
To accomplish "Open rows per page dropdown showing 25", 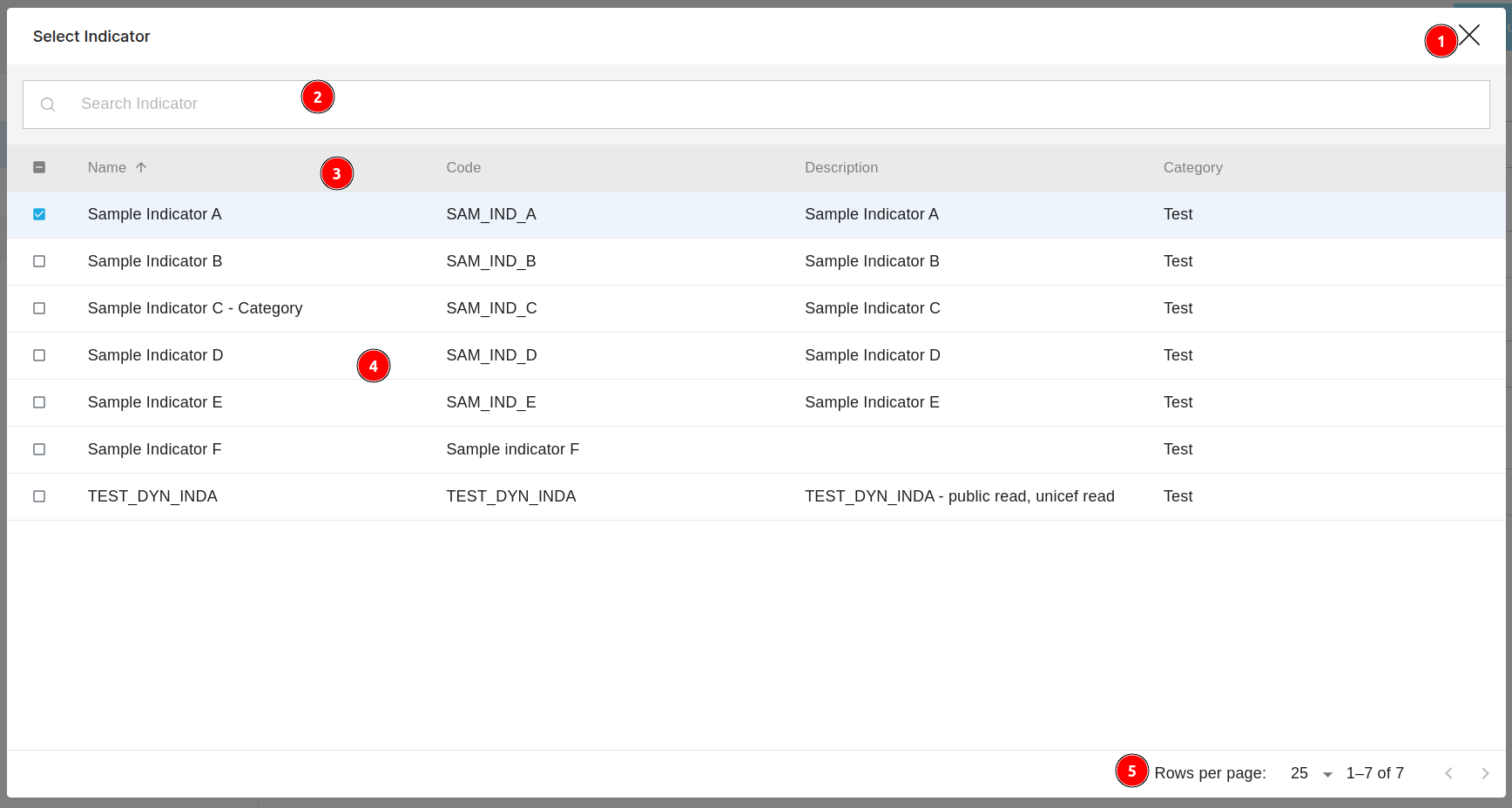I will point(1311,773).
